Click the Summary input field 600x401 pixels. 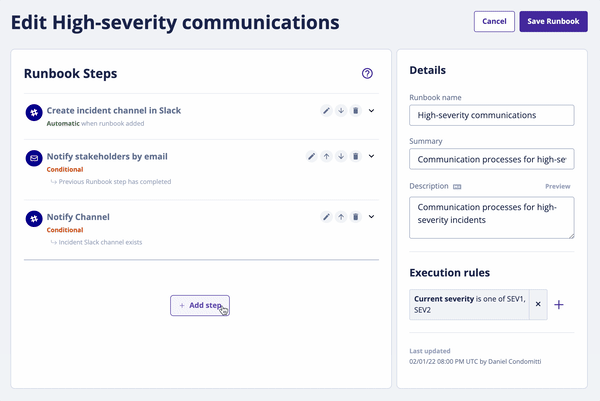(x=491, y=159)
